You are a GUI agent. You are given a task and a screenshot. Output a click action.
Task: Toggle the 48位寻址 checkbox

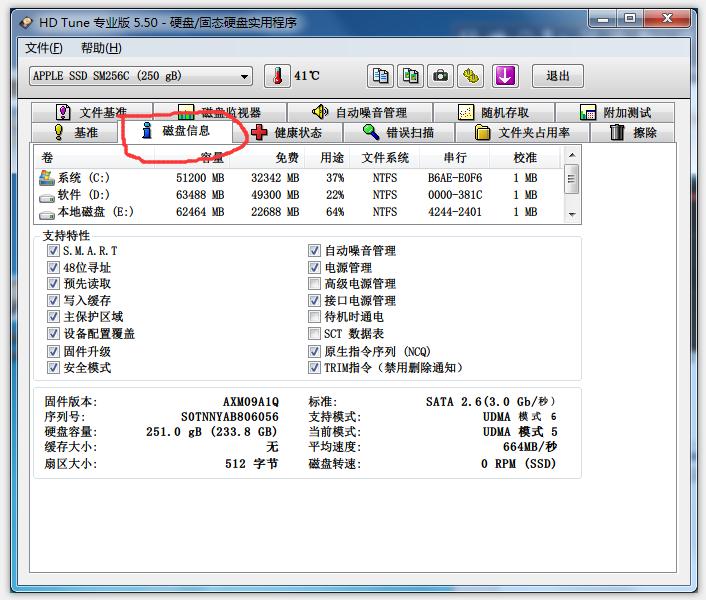pyautogui.click(x=53, y=267)
